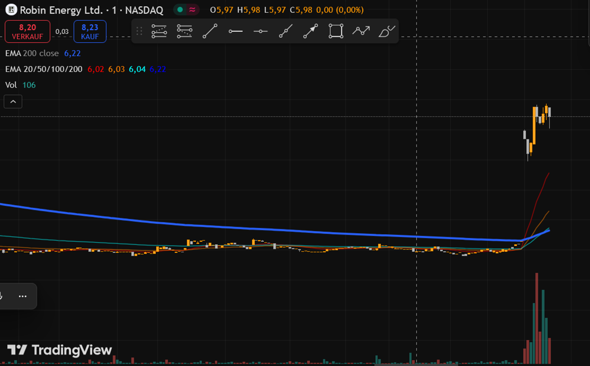Click the pink approximate-data indicator icon
The width and height of the screenshot is (590, 366).
192,10
